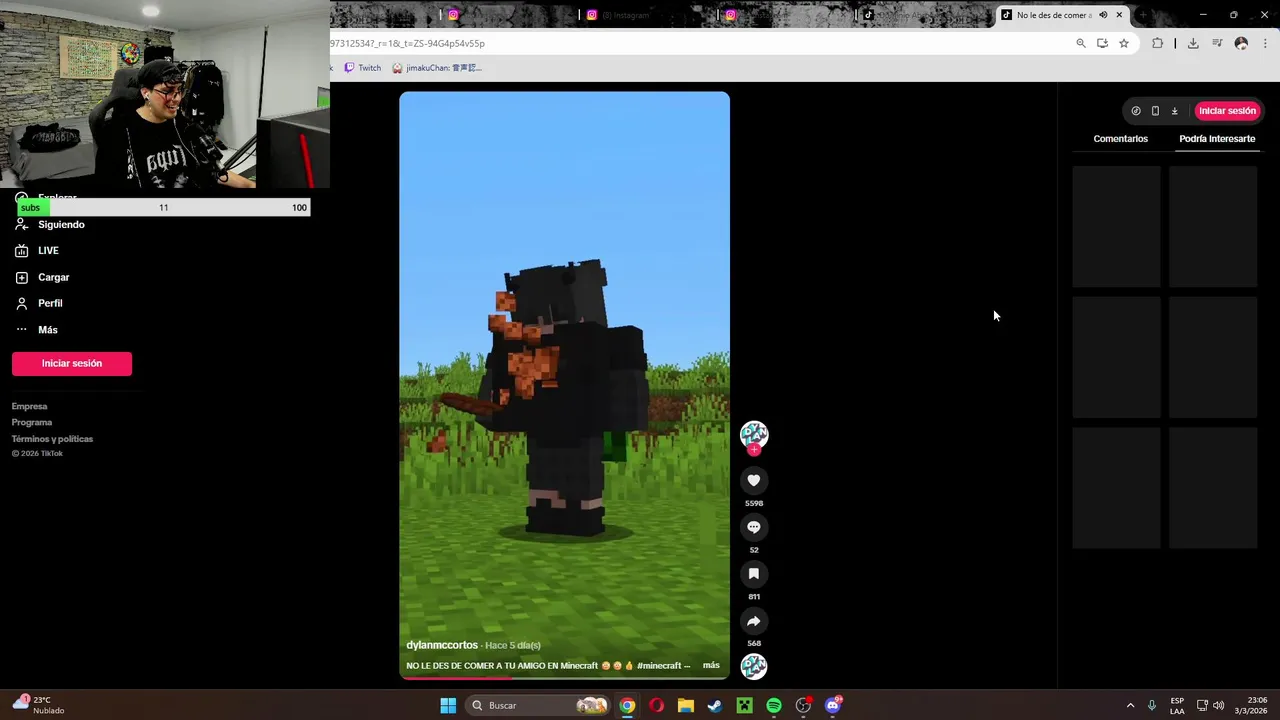The image size is (1280, 720).
Task: Switch to the Comentarios tab
Action: [x=1120, y=139]
